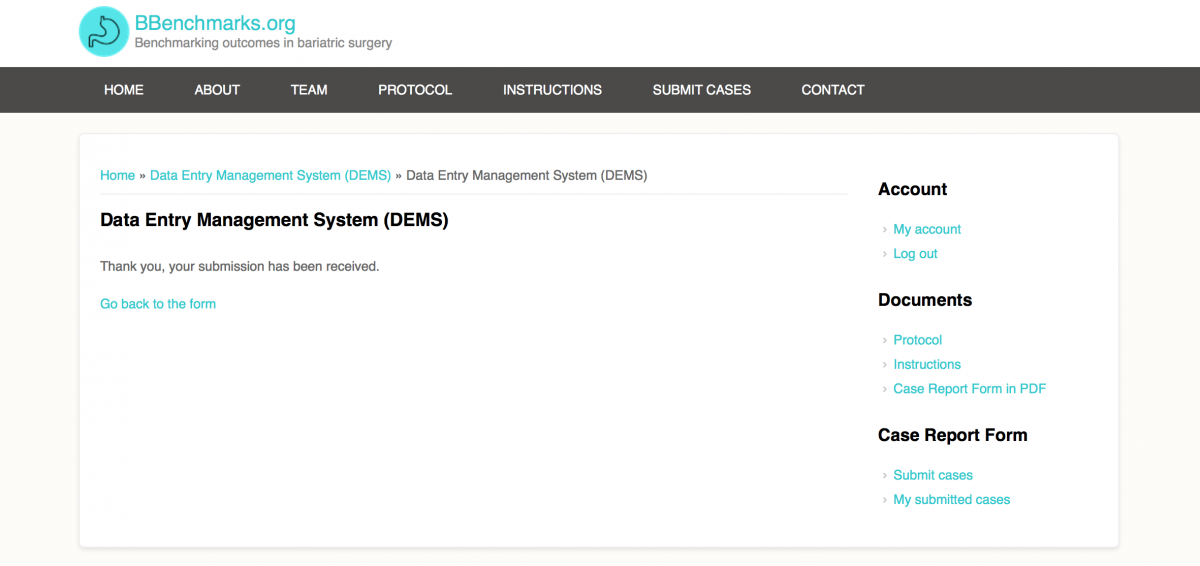
Task: Open the BBenchmarks.org site title link
Action: pos(214,23)
